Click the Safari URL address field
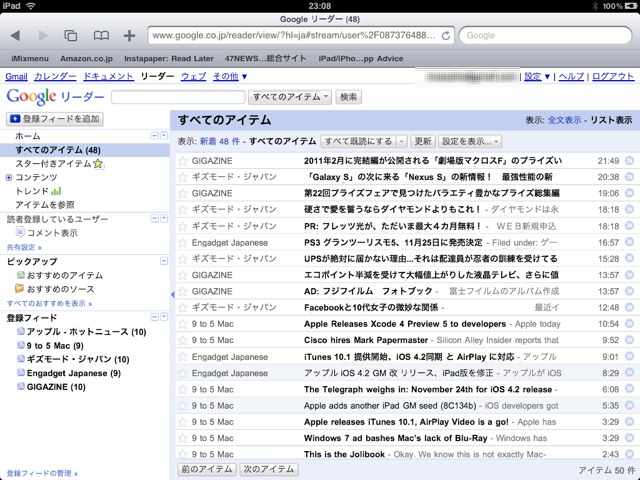The image size is (640, 480). coord(302,36)
